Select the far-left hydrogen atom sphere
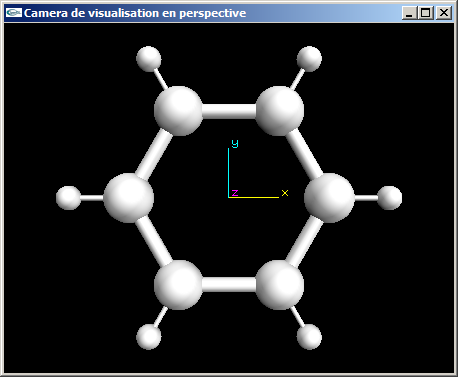 tap(69, 198)
